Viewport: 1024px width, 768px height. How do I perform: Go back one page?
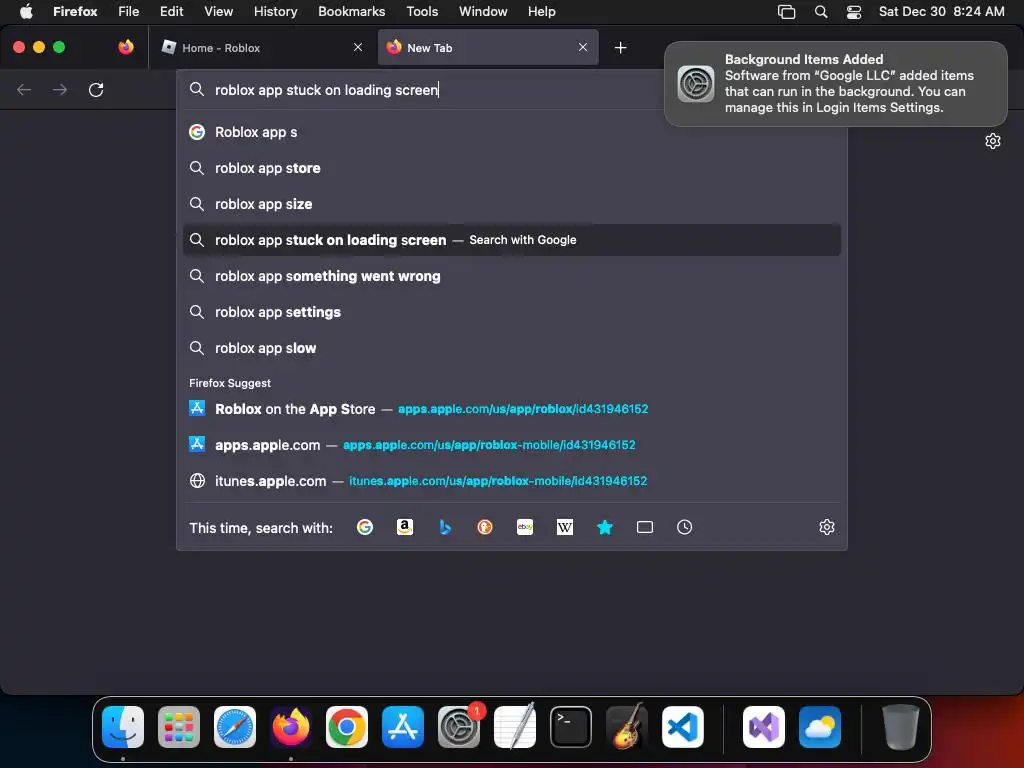(24, 89)
